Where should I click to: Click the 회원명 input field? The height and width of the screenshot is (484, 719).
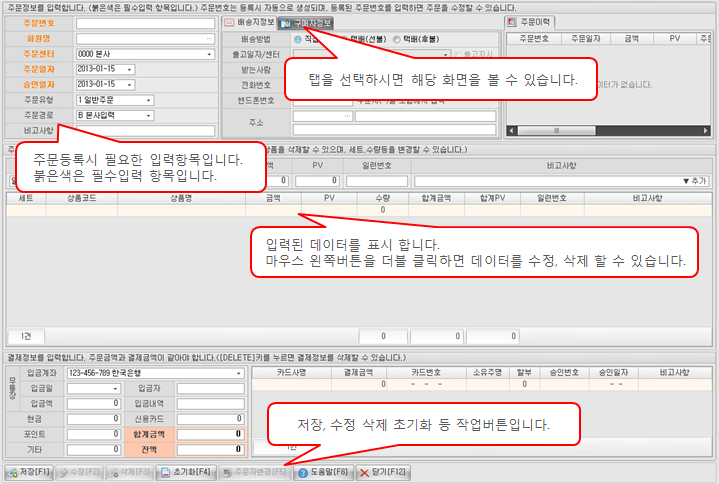145,39
